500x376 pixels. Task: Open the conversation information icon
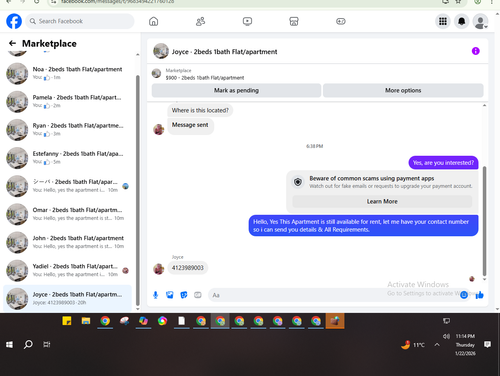tap(476, 51)
